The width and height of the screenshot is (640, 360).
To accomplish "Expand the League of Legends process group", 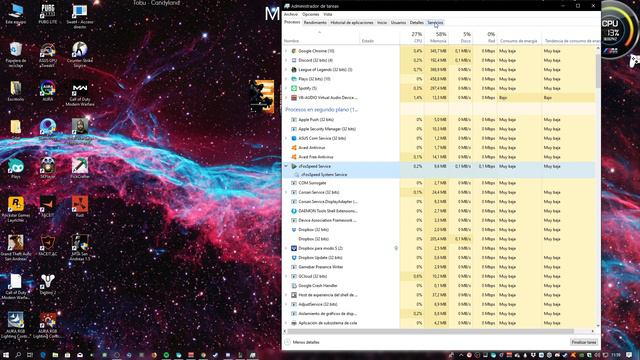I will (286, 70).
